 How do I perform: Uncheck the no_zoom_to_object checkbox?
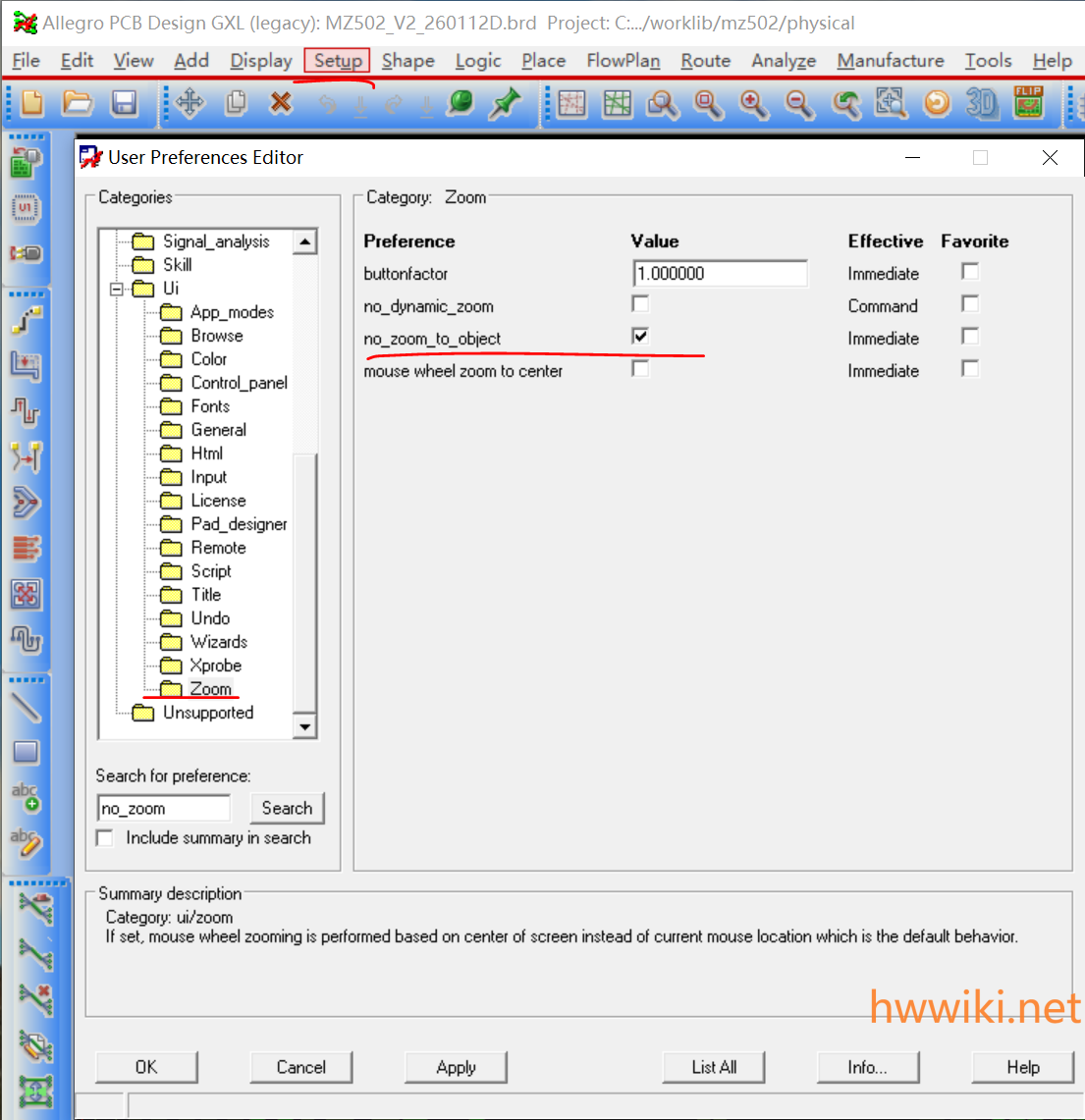click(x=640, y=337)
